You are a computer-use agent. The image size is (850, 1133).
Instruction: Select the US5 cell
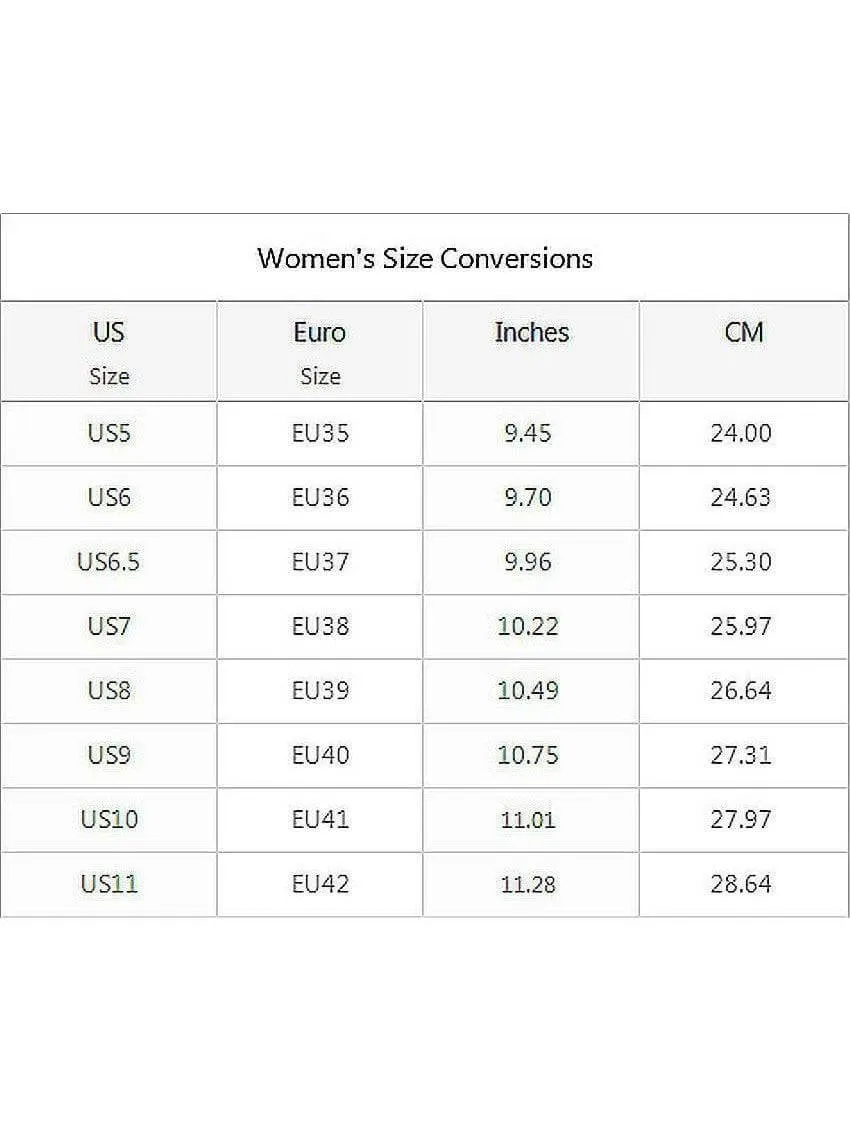click(x=108, y=434)
